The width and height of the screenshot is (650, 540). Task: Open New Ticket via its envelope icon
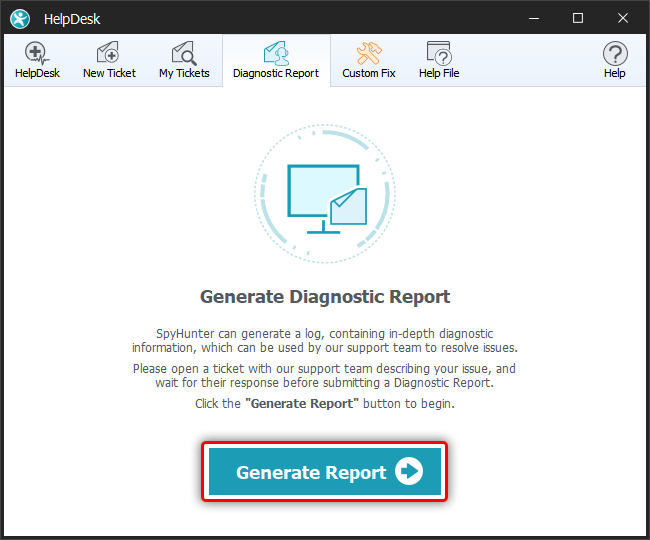(109, 54)
